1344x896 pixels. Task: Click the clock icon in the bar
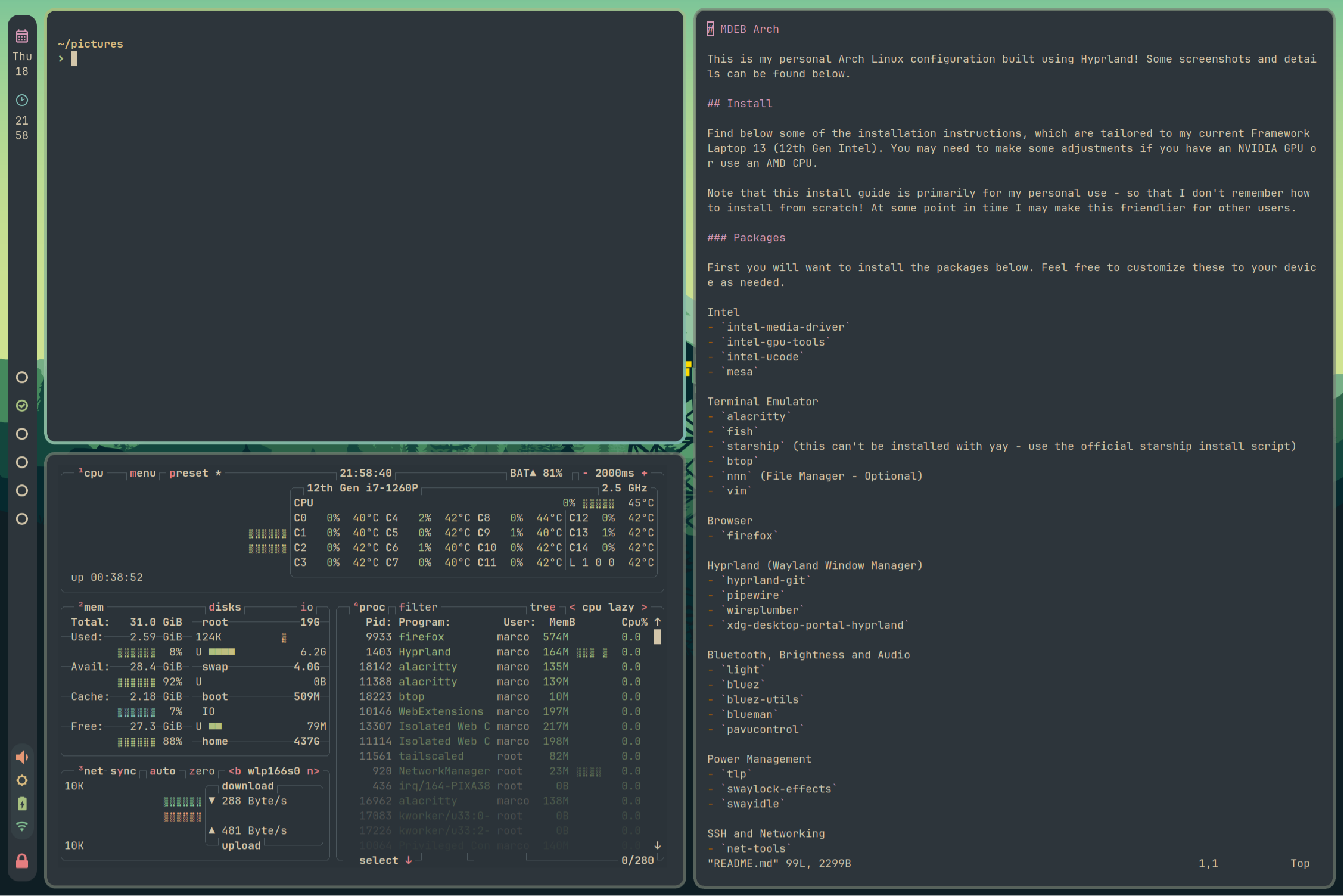[22, 100]
